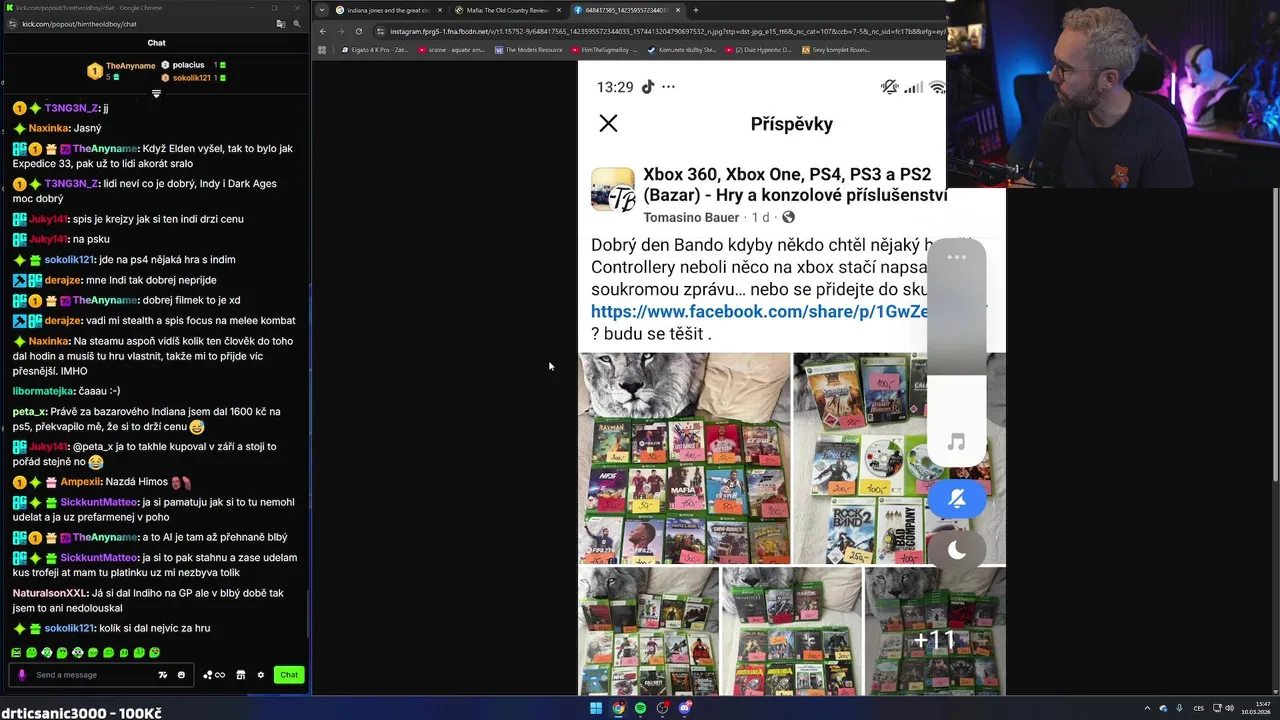Click Tomasino Bauer author name
Image resolution: width=1280 pixels, height=720 pixels.
[691, 217]
